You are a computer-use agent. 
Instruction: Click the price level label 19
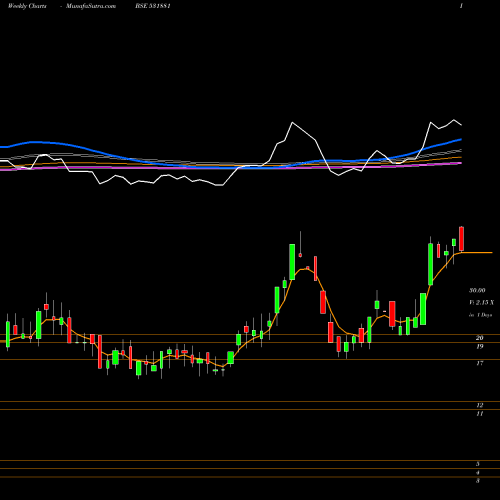pos(480,346)
